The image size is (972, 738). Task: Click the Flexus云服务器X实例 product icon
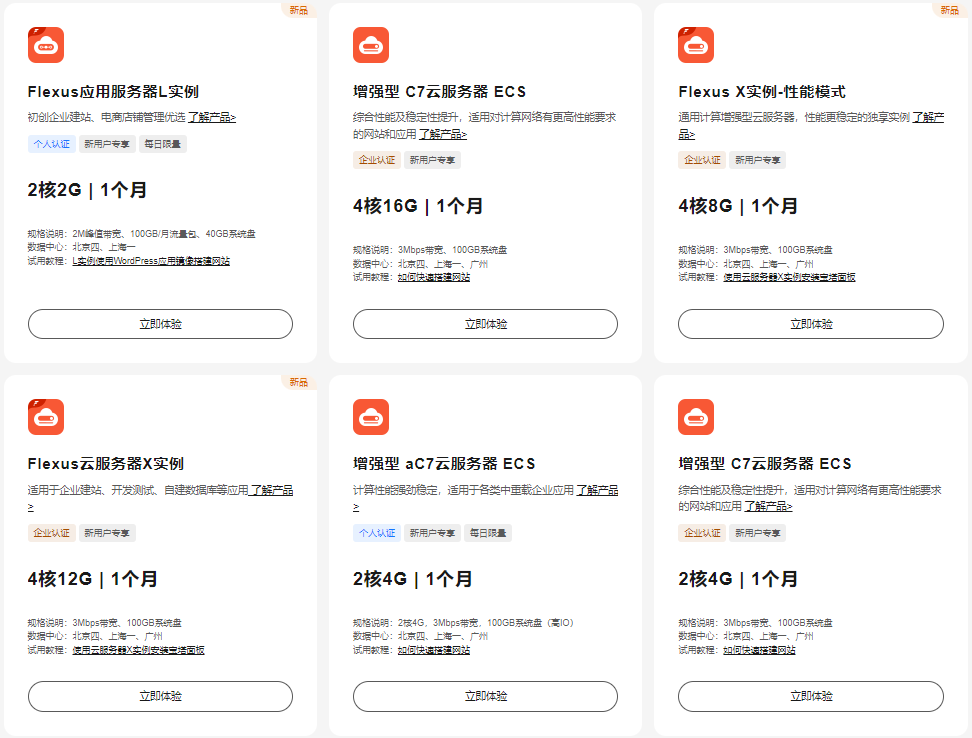[46, 417]
